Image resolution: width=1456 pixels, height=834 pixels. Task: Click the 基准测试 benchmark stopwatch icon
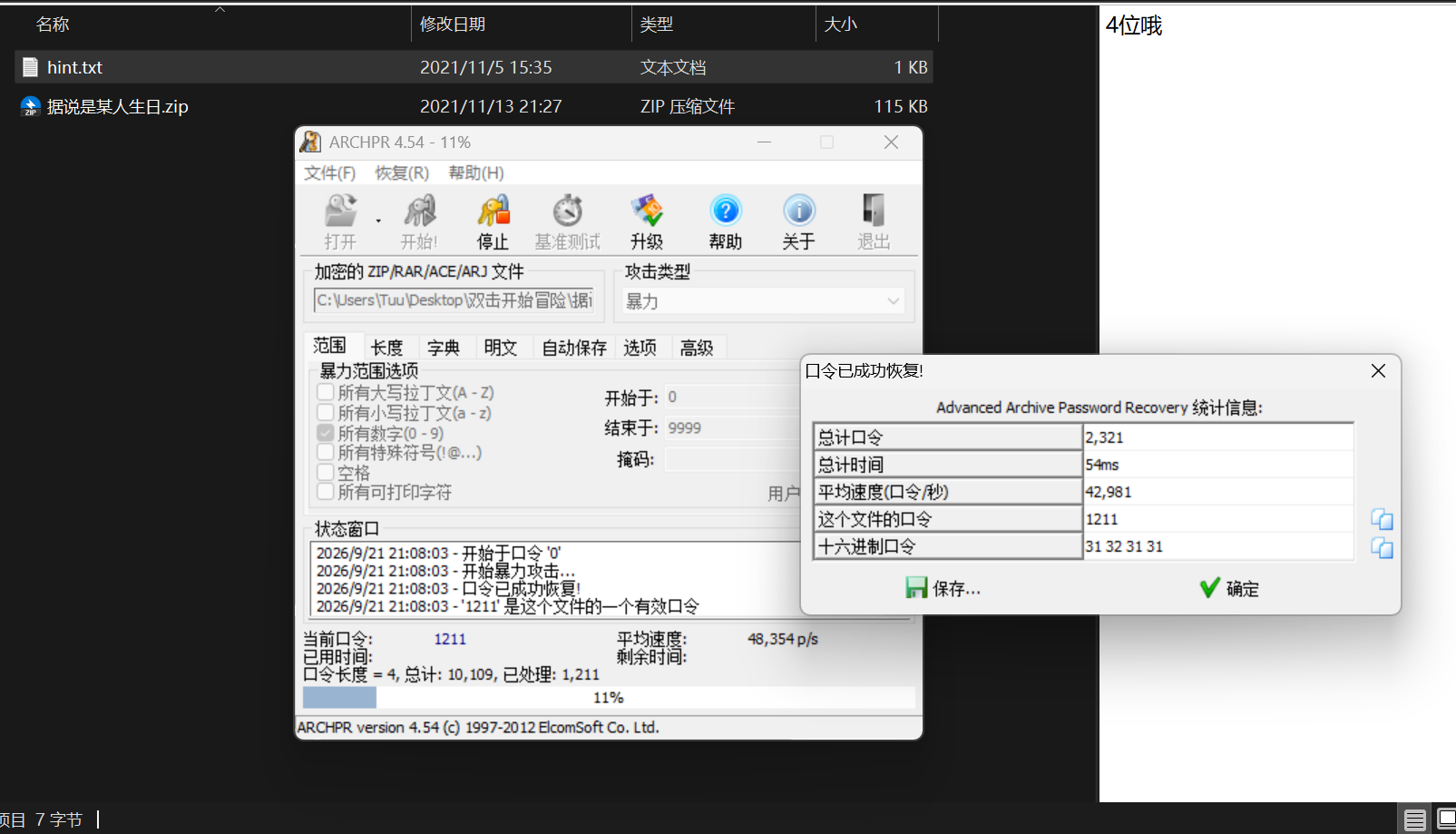tap(568, 222)
